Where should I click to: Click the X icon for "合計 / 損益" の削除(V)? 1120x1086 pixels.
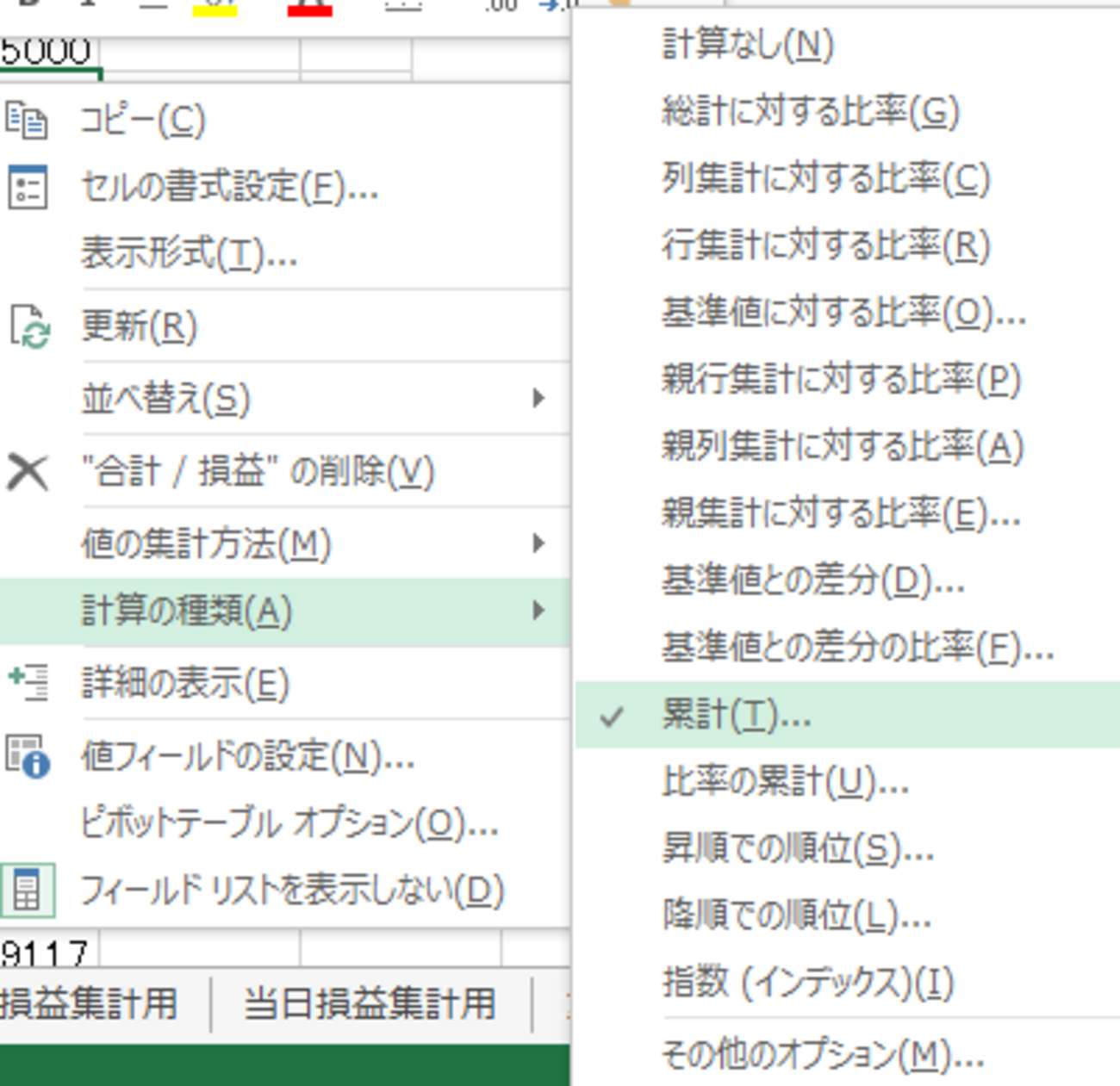28,472
